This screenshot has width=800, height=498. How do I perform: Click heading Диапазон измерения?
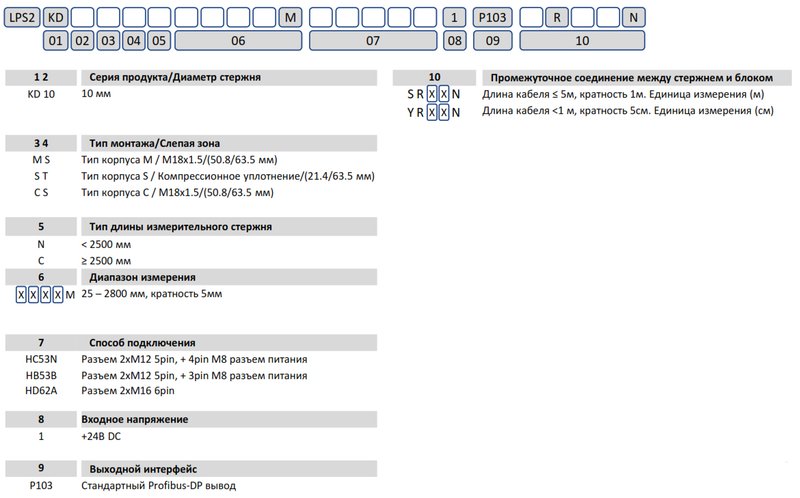(142, 277)
